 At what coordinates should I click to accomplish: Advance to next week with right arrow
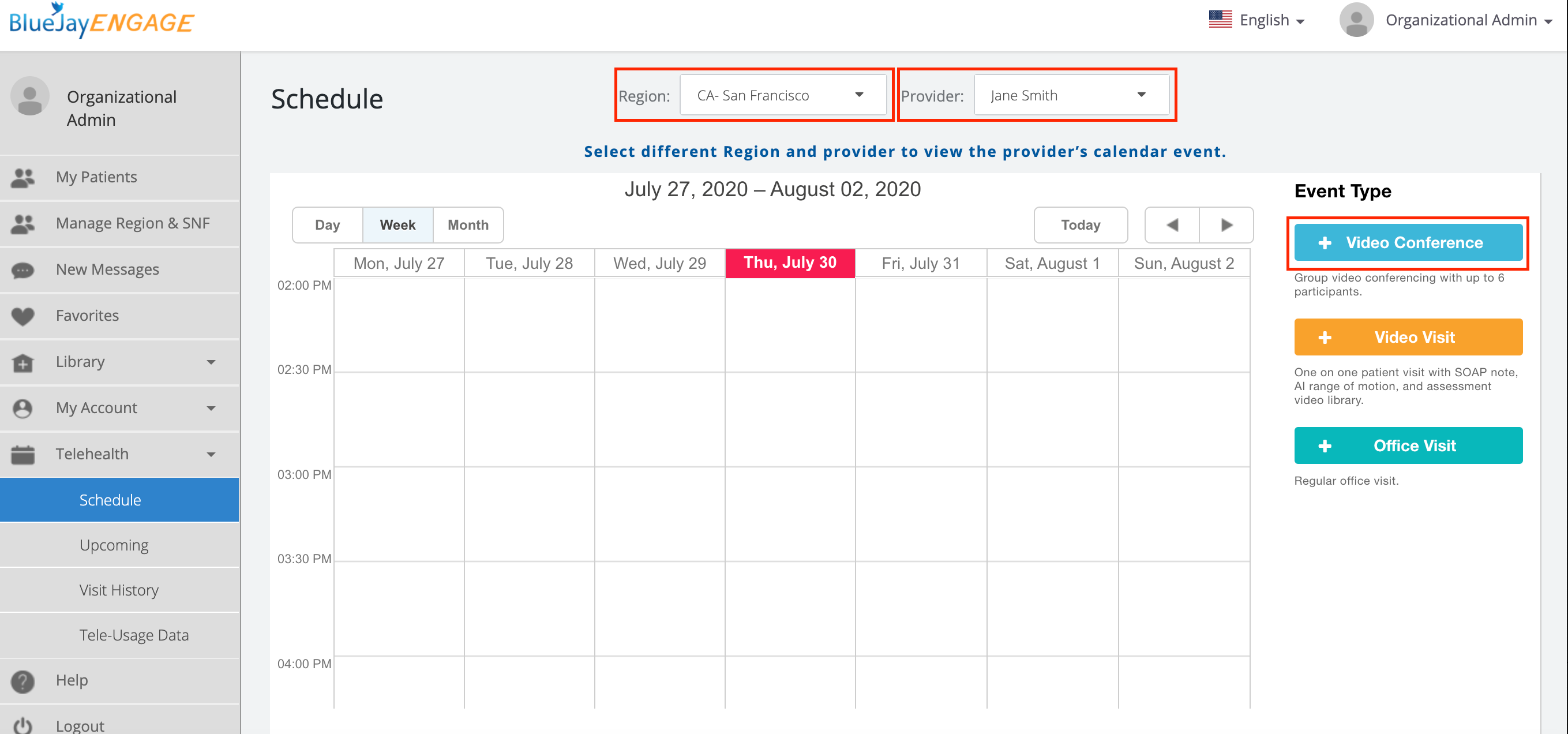tap(1226, 225)
